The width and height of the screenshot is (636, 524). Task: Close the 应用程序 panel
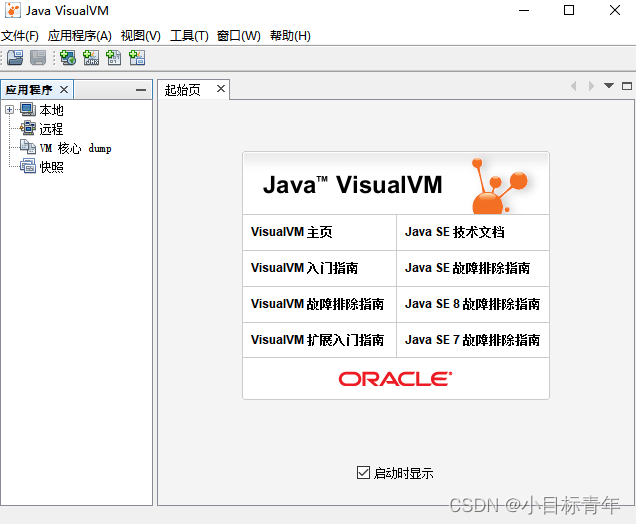(64, 89)
